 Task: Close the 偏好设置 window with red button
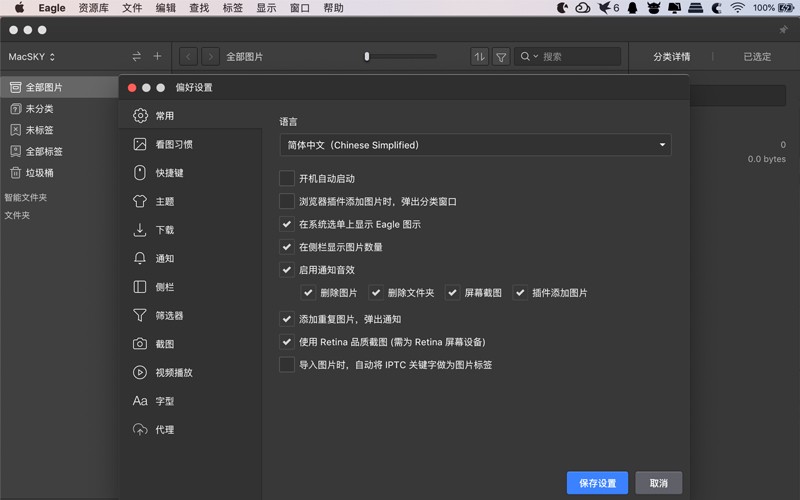point(132,88)
